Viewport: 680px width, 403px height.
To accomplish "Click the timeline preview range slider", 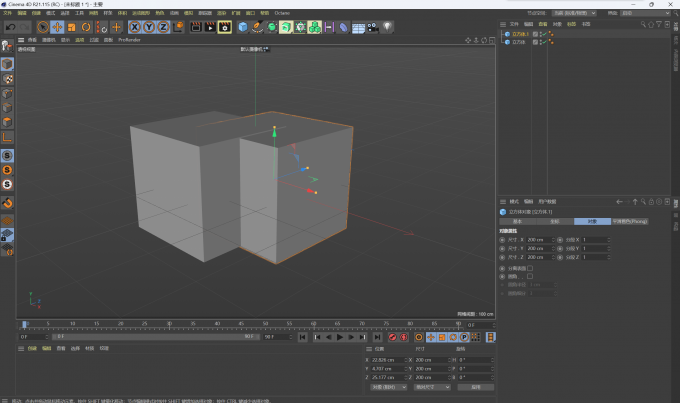I will (154, 337).
